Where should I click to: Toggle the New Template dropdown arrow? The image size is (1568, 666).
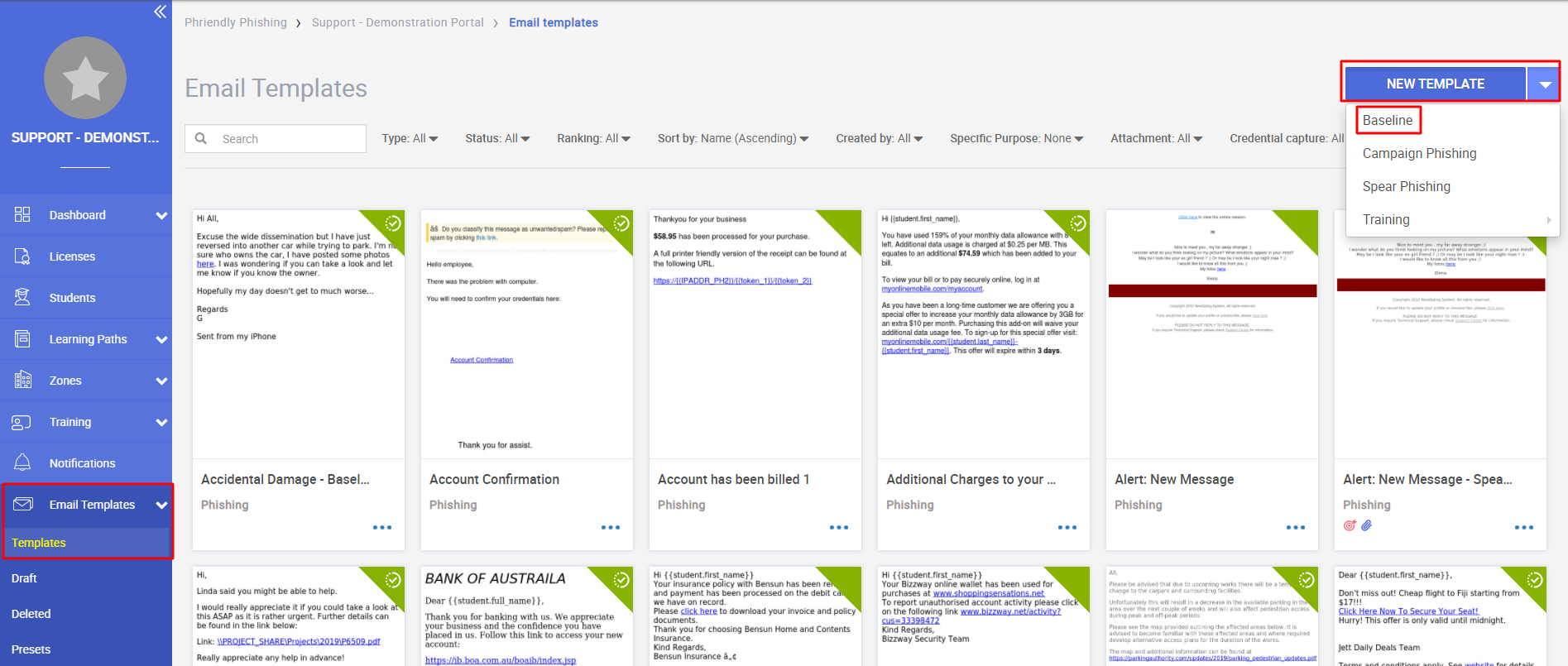point(1544,84)
